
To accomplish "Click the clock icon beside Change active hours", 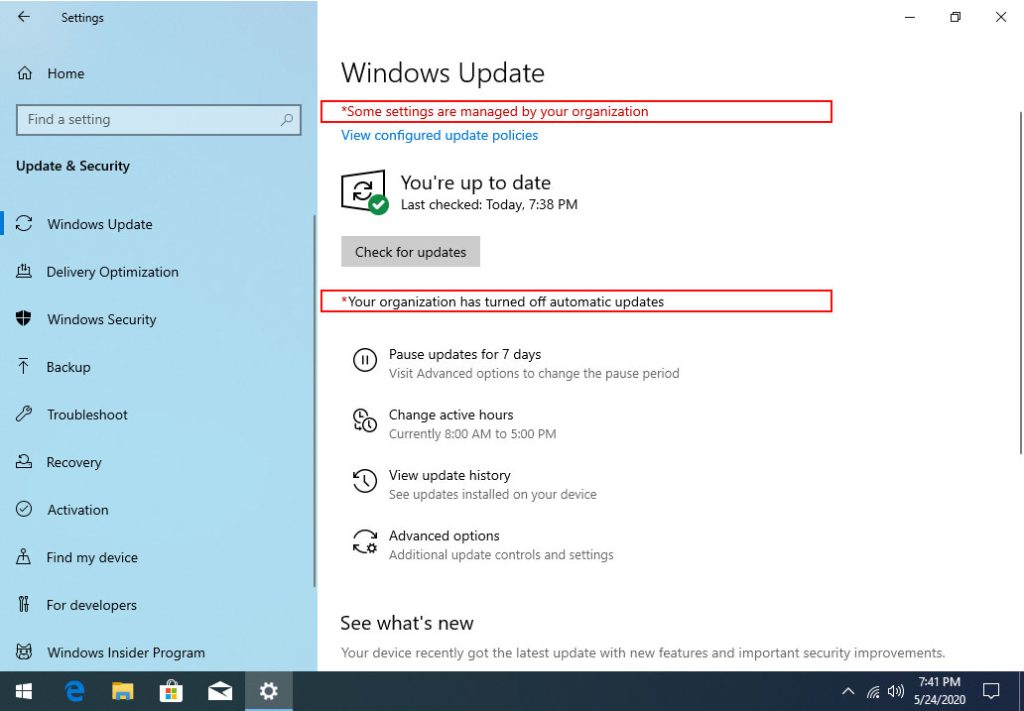I will tap(364, 420).
